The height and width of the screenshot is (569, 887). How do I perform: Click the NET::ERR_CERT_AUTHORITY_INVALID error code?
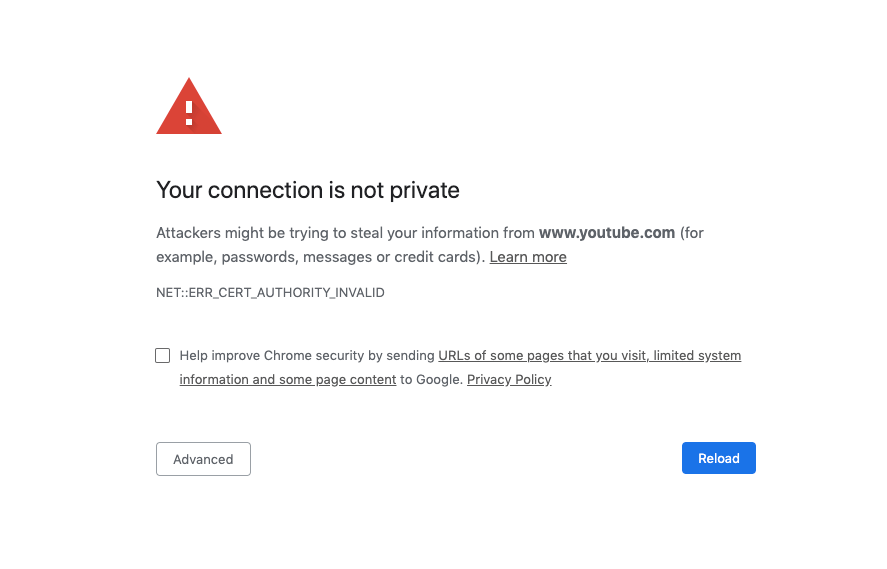[x=270, y=293]
